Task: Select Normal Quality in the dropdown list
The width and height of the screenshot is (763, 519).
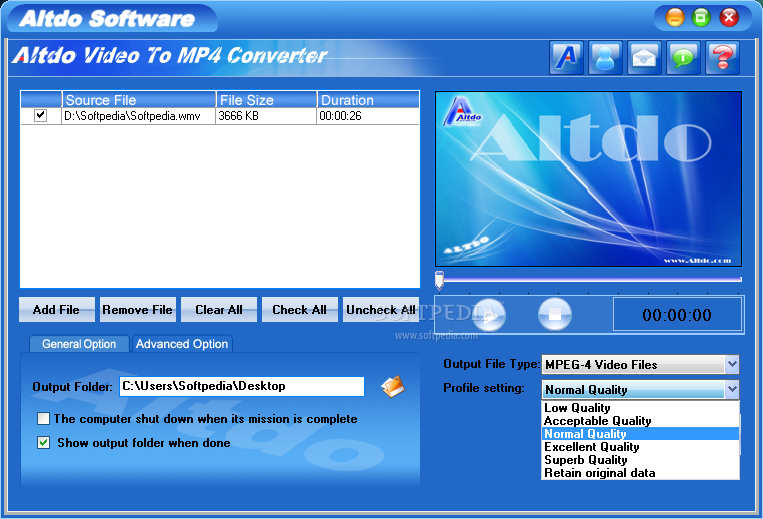Action: (640, 434)
